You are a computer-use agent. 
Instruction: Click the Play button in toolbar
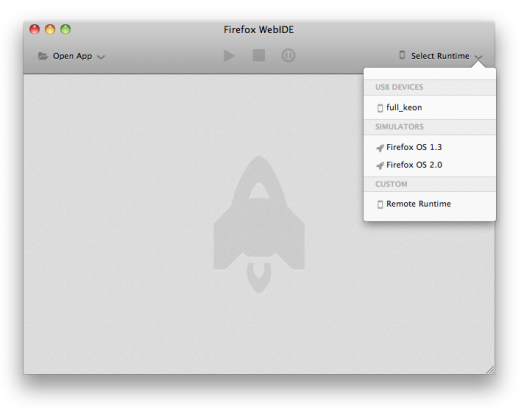click(x=229, y=56)
